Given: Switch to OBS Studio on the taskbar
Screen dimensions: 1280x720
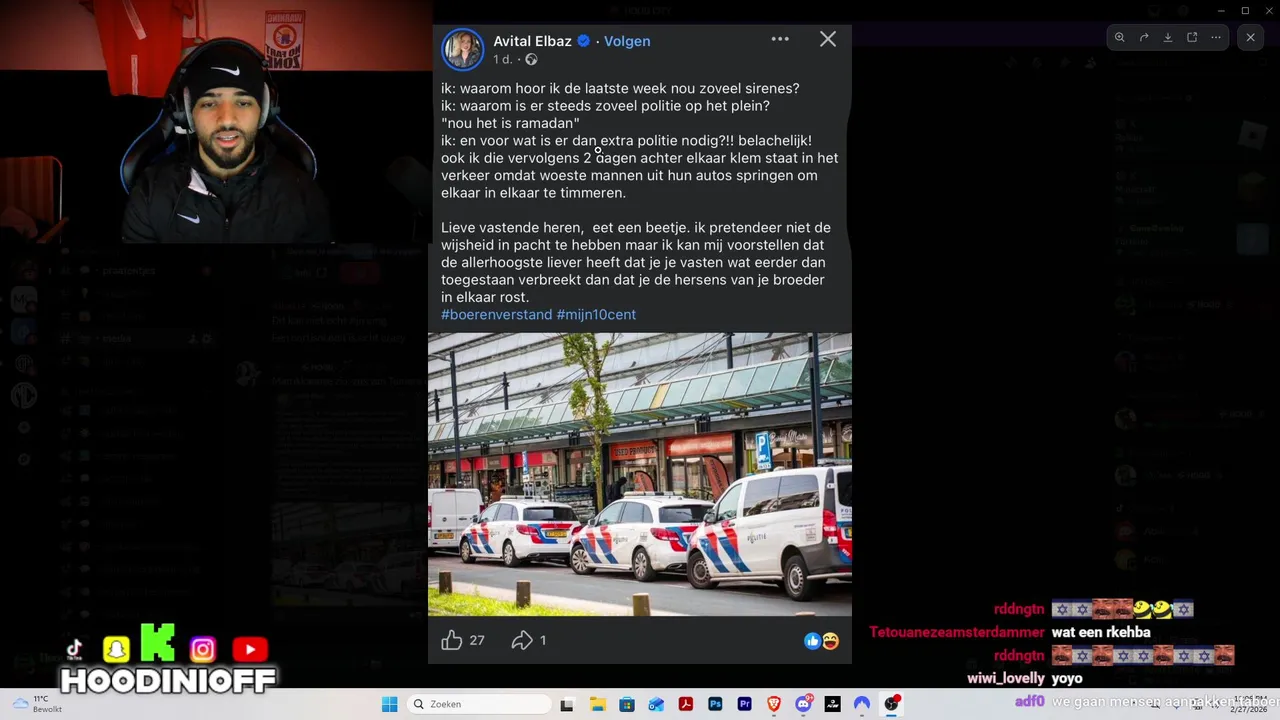Looking at the screenshot, I should coord(892,704).
